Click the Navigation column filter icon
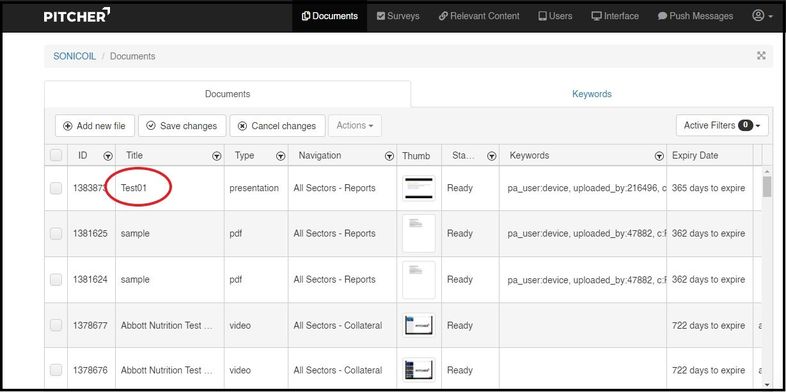Image resolution: width=786 pixels, height=392 pixels. (389, 156)
